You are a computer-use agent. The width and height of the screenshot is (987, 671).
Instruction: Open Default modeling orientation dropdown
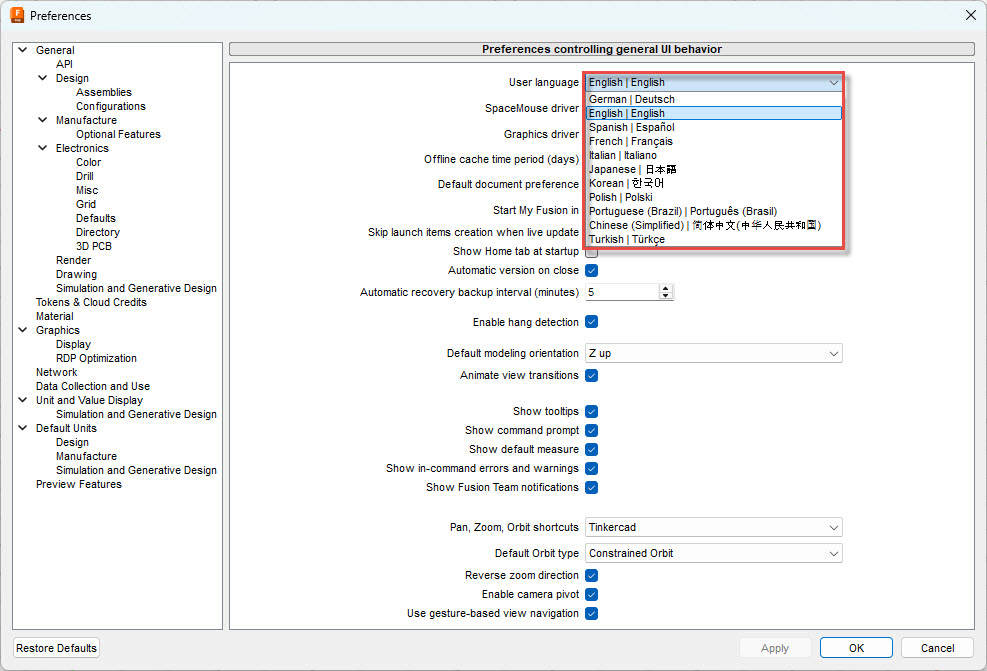714,353
